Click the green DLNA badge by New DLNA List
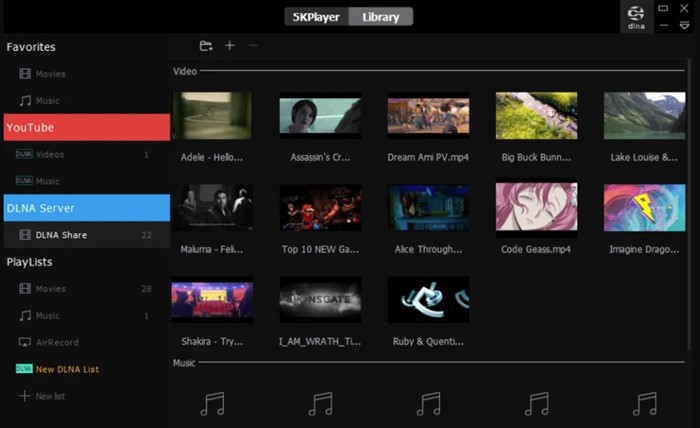Viewport: 700px width, 428px height. pyautogui.click(x=24, y=369)
